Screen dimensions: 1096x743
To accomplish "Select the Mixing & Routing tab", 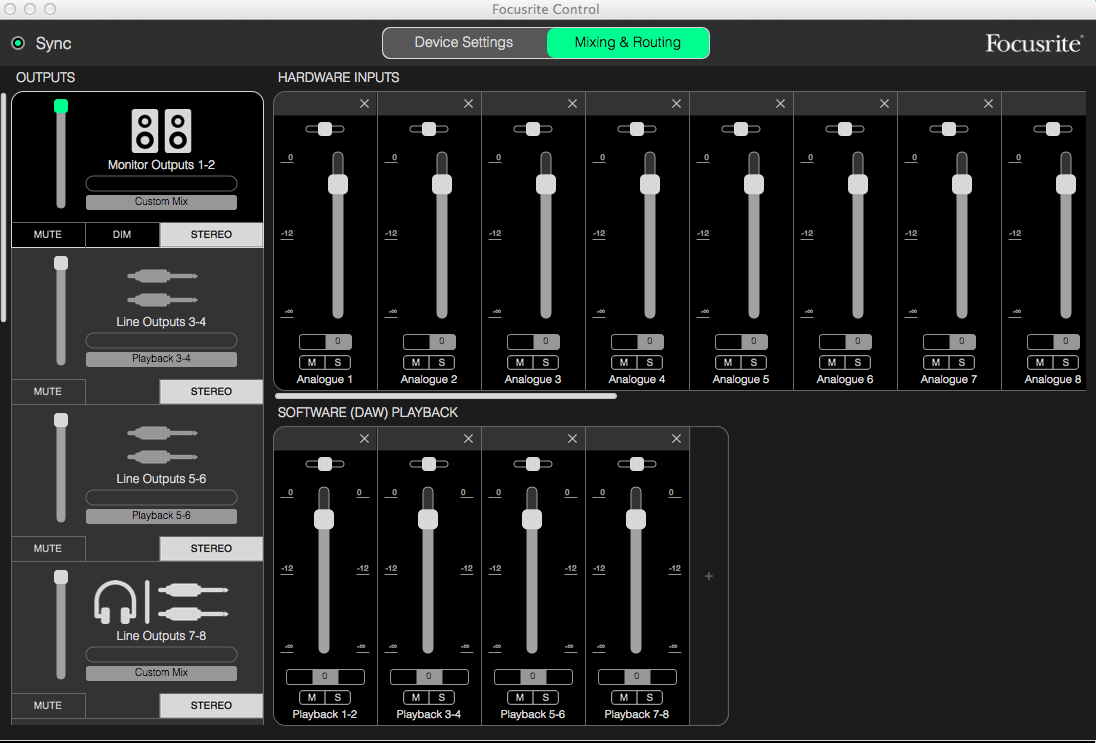I will pos(628,43).
